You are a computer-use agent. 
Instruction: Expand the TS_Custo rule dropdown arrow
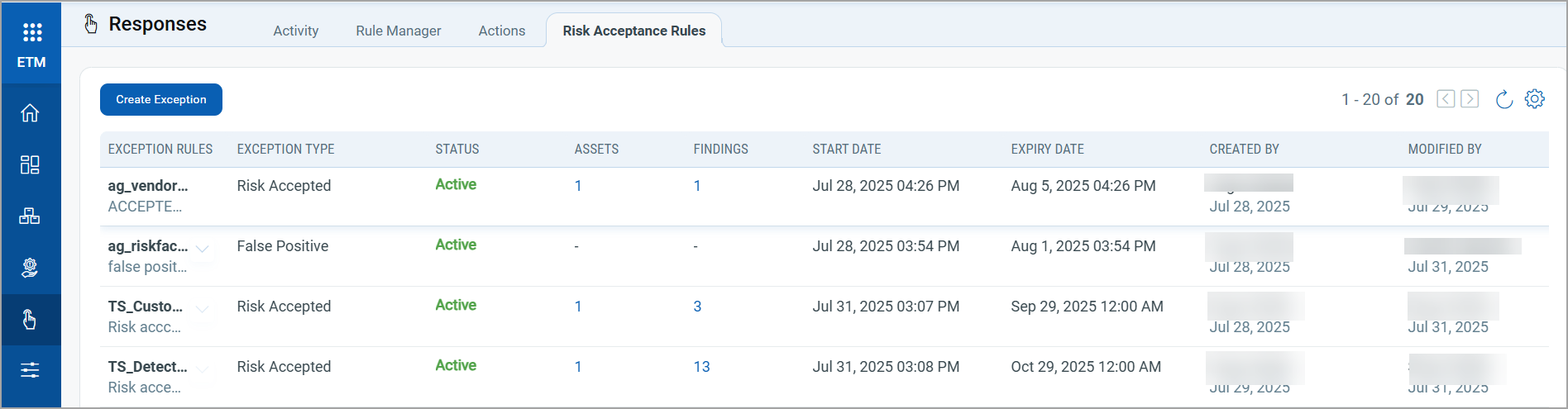pos(203,308)
